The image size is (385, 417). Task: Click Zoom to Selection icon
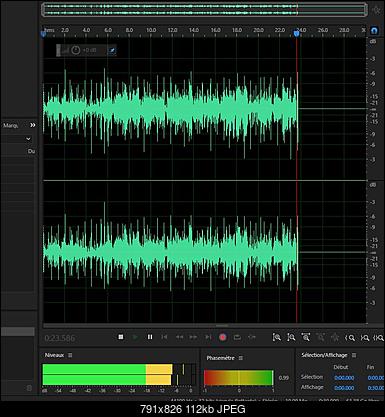pos(379,338)
